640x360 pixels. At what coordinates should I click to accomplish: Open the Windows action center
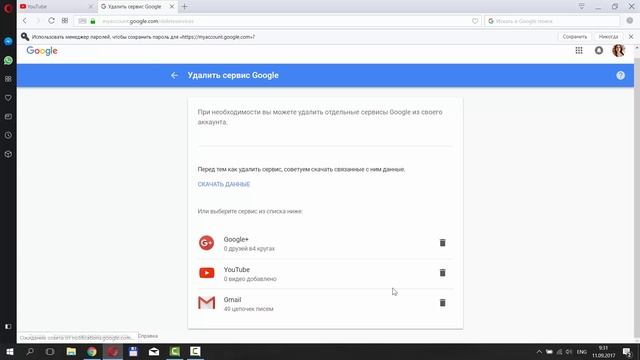coord(627,351)
